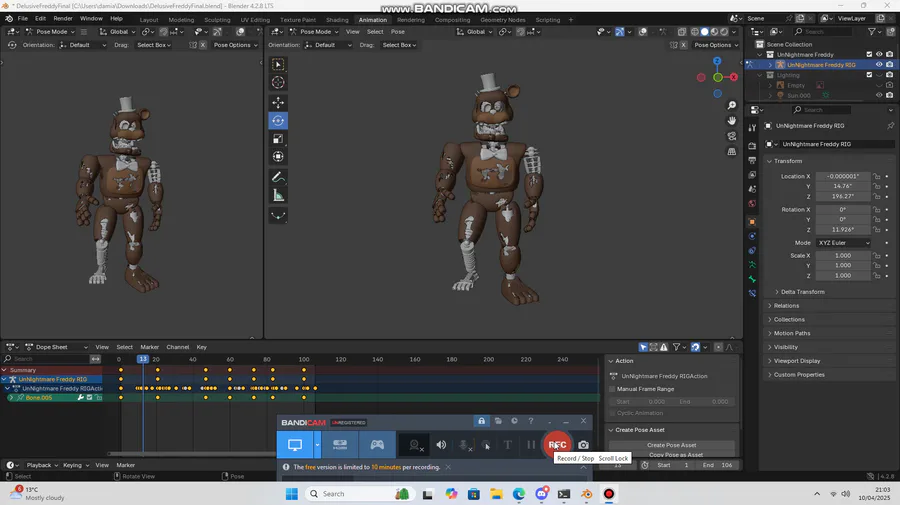This screenshot has height=505, width=900.
Task: Click Bandicam red REC button
Action: 557,445
